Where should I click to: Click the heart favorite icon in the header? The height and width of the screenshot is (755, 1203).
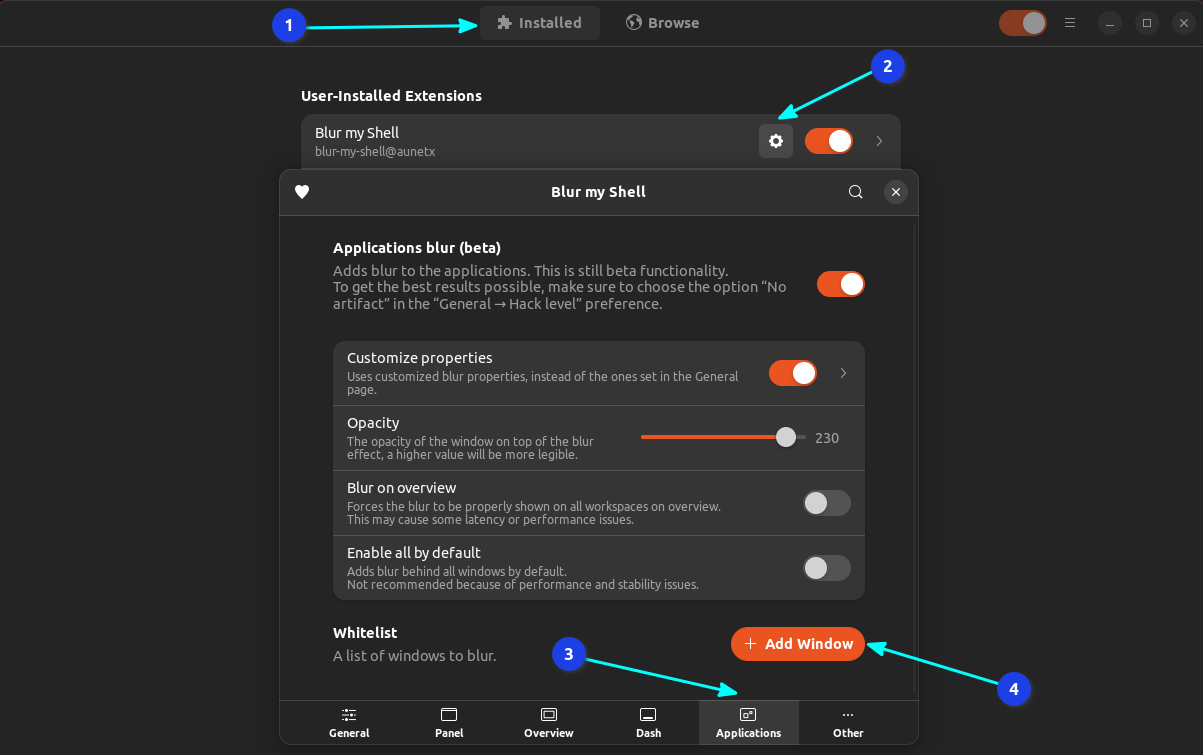302,191
